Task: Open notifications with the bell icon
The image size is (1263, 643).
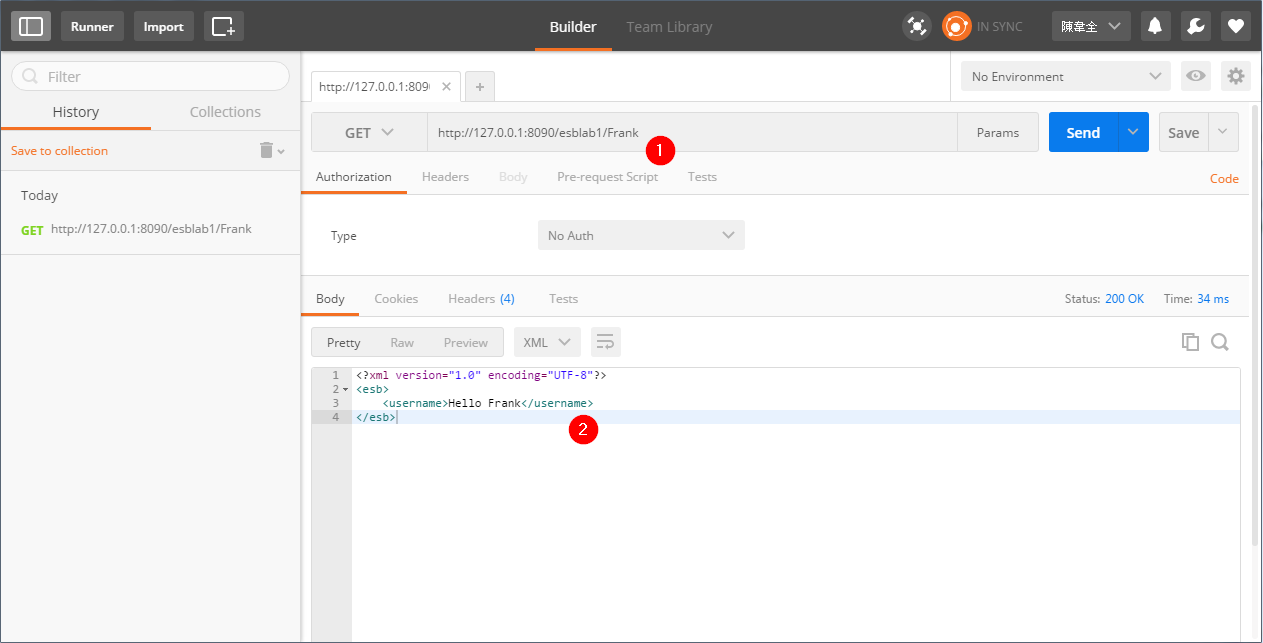Action: (x=1155, y=26)
